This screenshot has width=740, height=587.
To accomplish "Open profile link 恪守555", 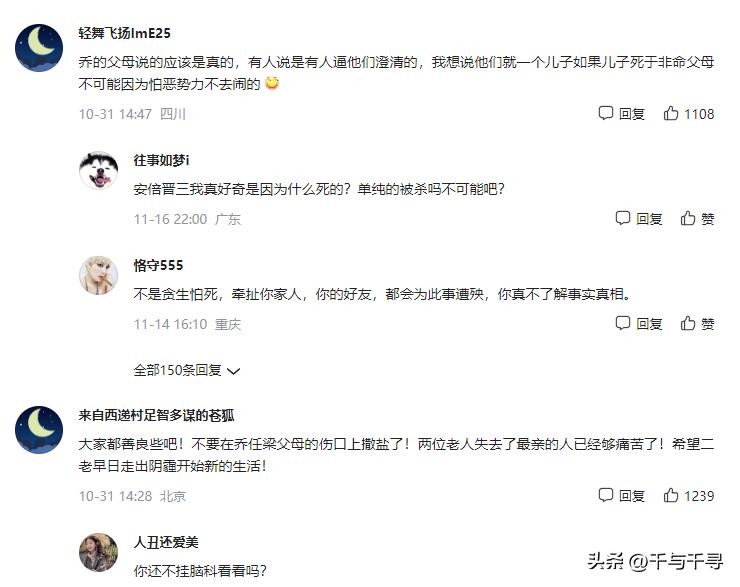I will pyautogui.click(x=158, y=265).
